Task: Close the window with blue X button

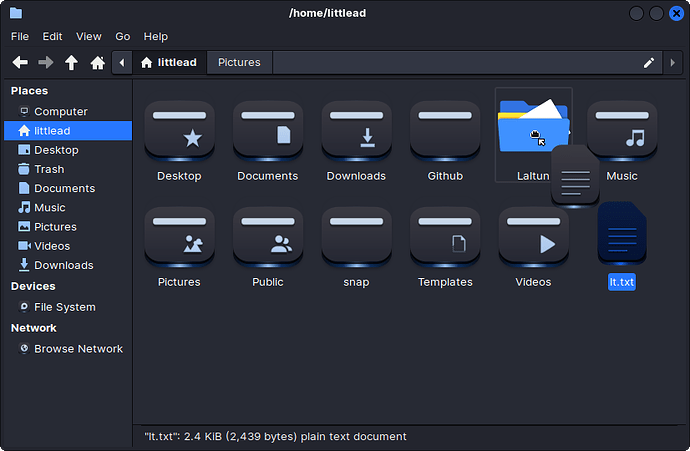Action: [676, 13]
